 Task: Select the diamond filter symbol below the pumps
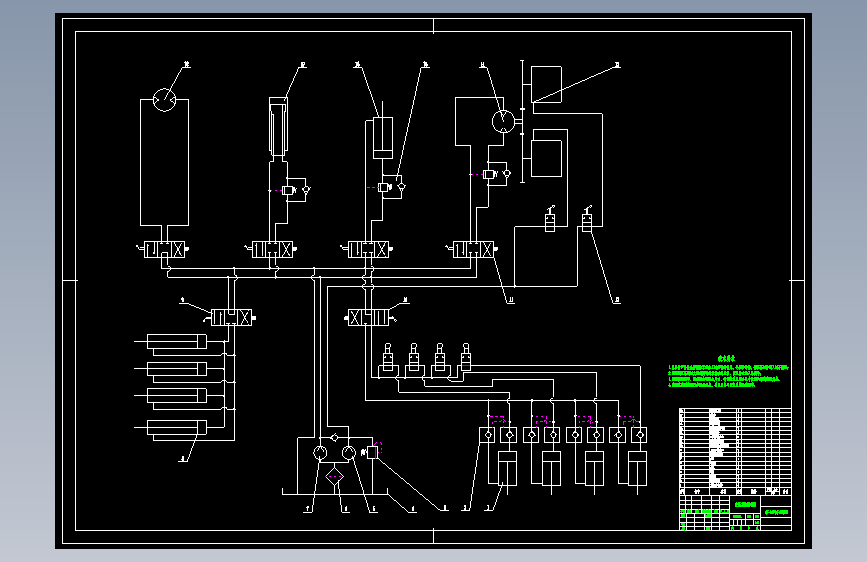335,476
